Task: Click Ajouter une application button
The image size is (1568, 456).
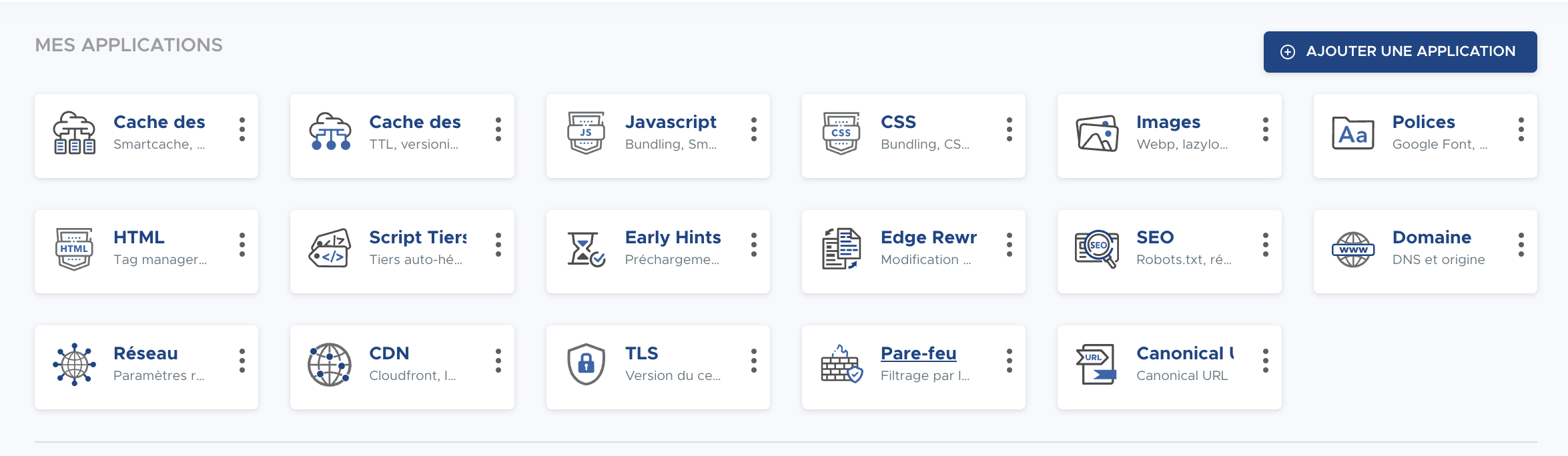Action: (1400, 51)
